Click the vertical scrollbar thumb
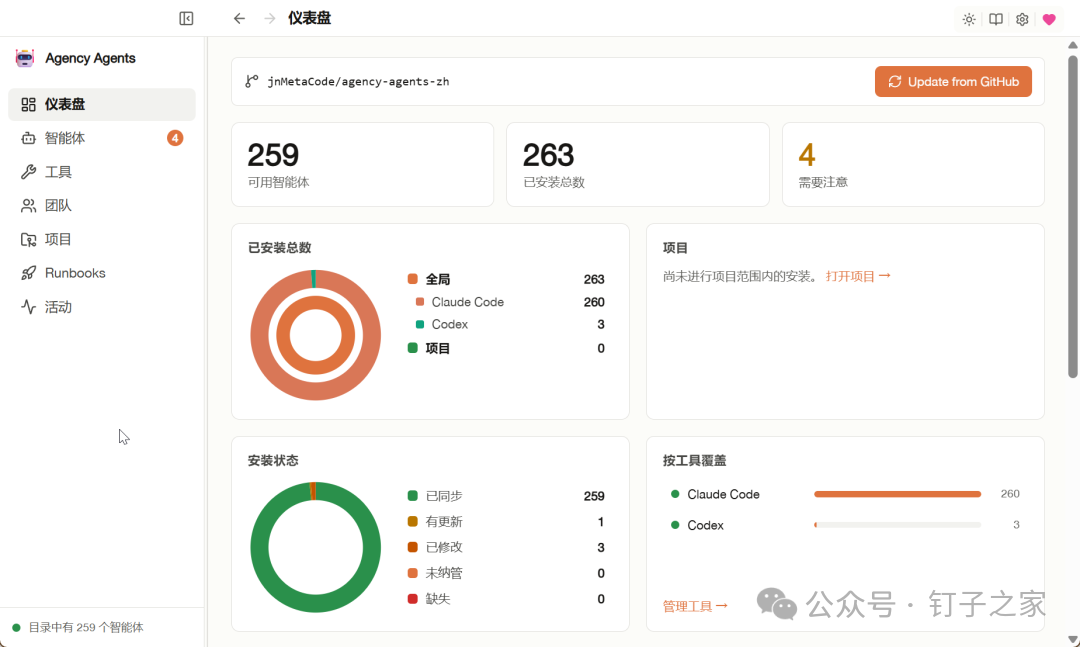This screenshot has height=647, width=1080. [1072, 216]
